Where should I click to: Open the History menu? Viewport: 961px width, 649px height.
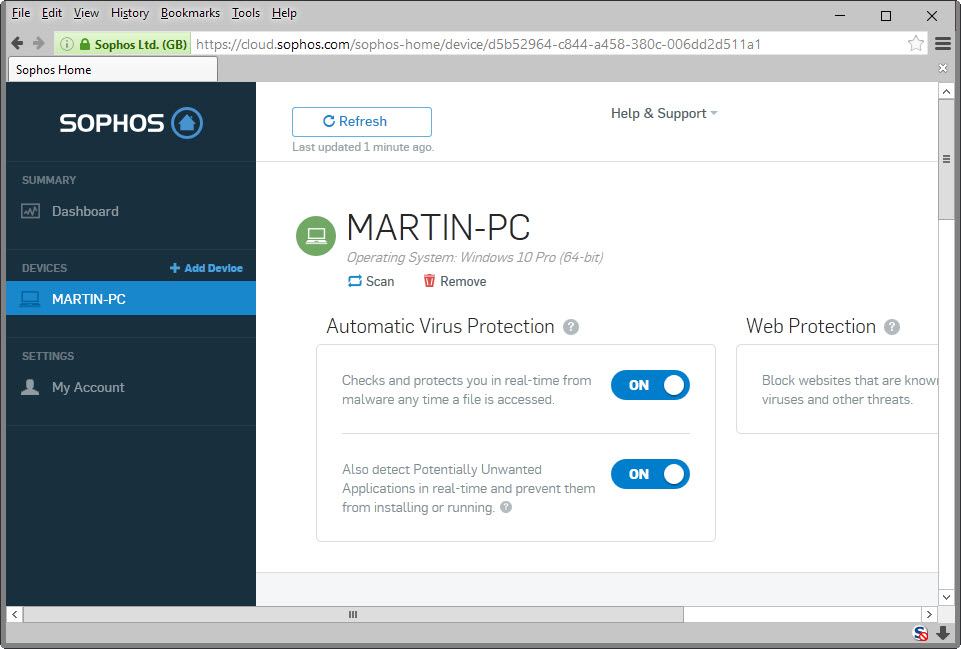(x=130, y=13)
